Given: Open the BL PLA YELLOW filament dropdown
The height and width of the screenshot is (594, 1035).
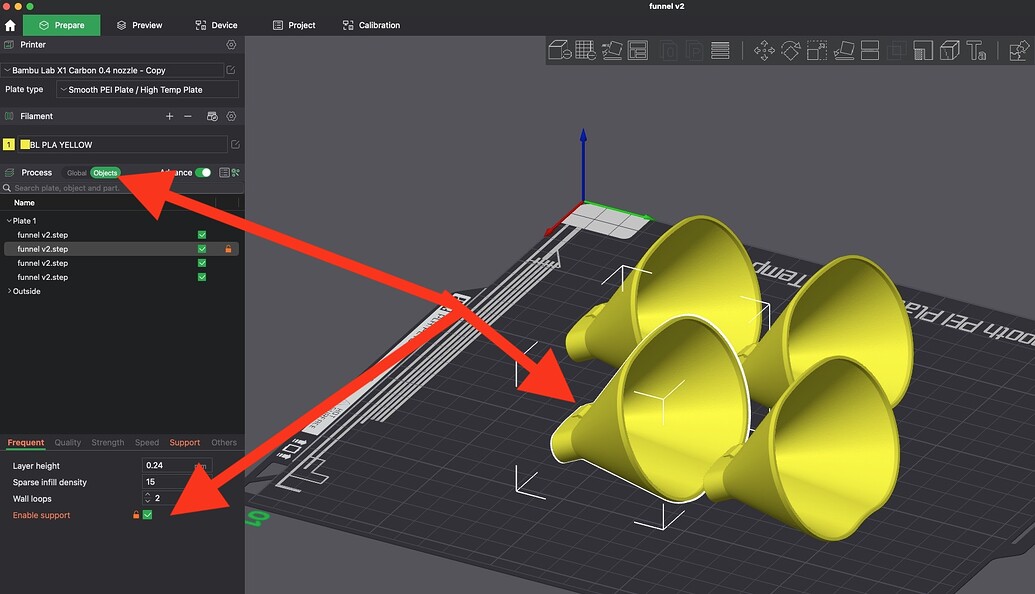Looking at the screenshot, I should [122, 145].
